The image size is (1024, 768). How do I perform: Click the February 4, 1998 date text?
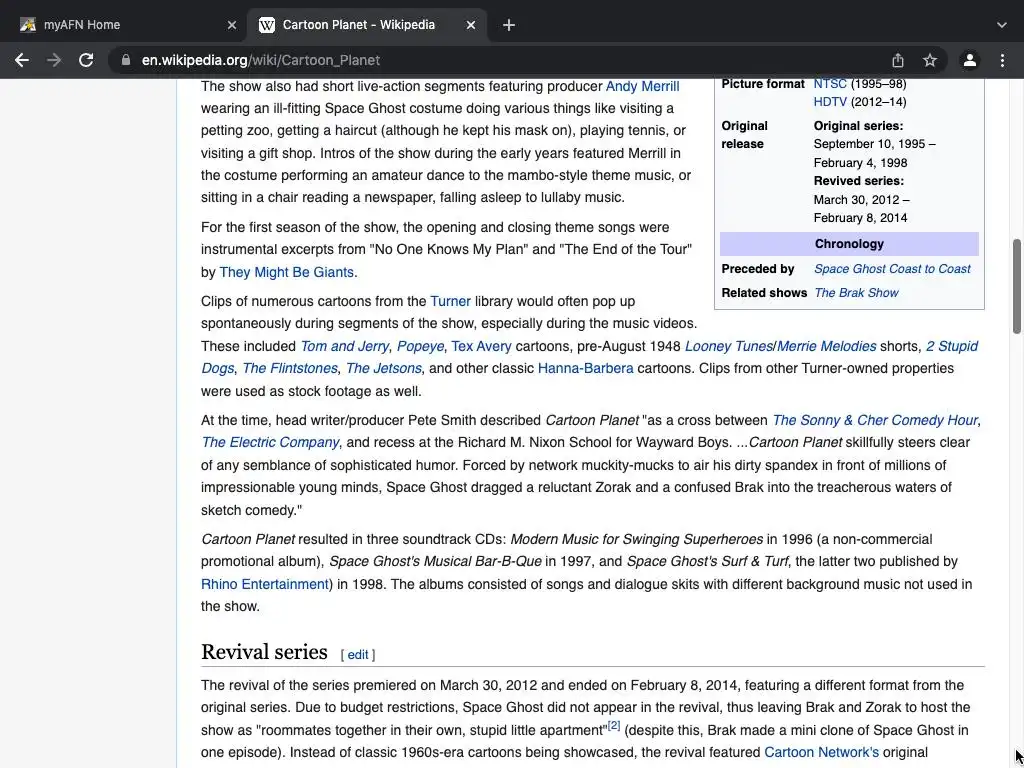[860, 163]
